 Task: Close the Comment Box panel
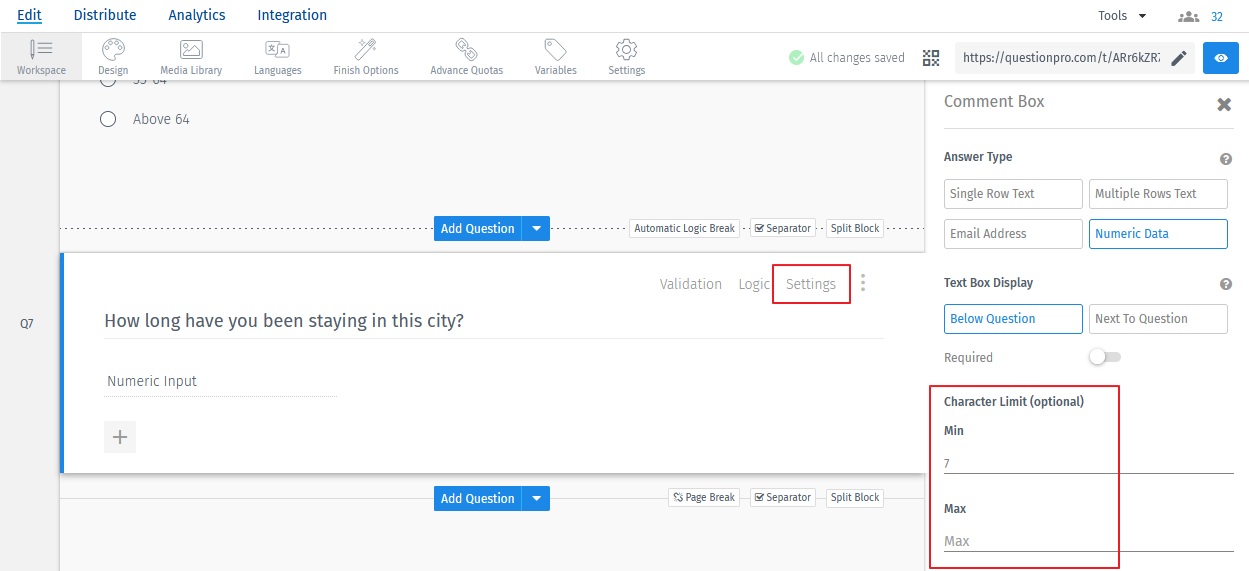(x=1224, y=104)
